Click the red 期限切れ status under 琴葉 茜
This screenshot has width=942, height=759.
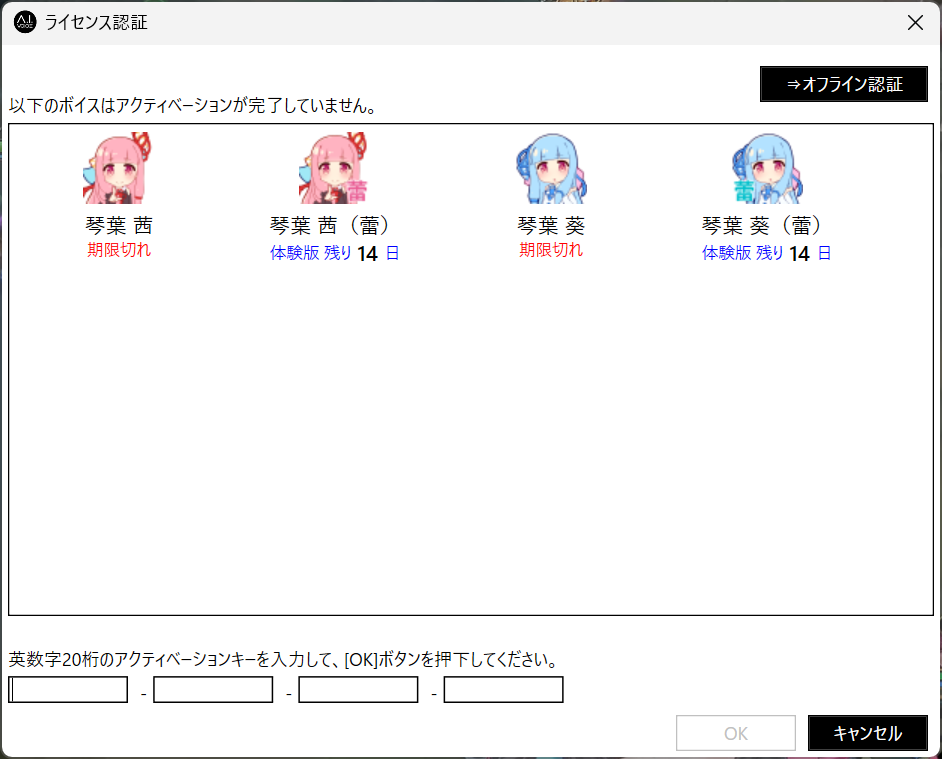click(x=119, y=250)
